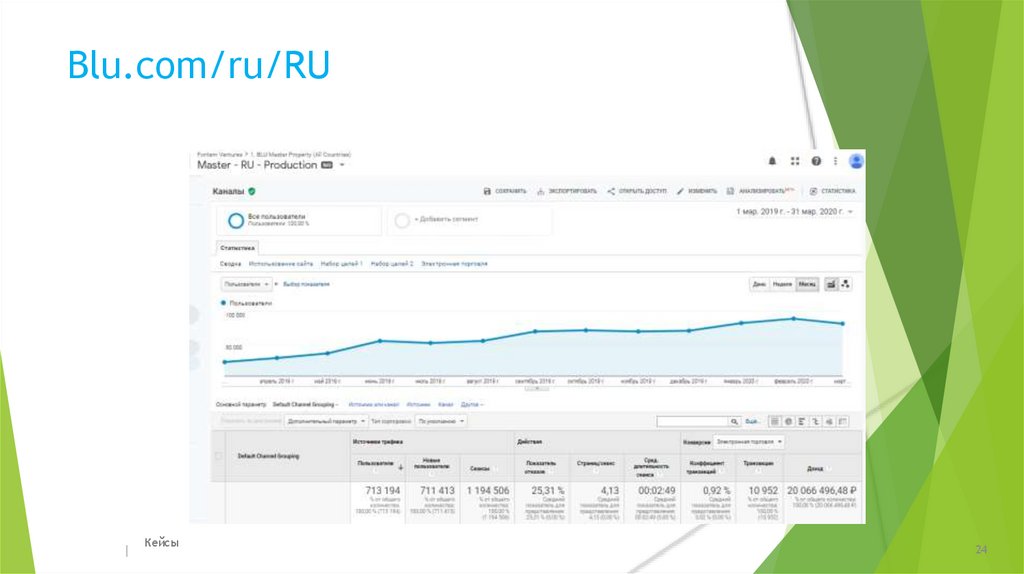Viewport: 1024px width, 574px height.
Task: Open the Пользователи metric dropdown above chart
Action: click(x=246, y=285)
